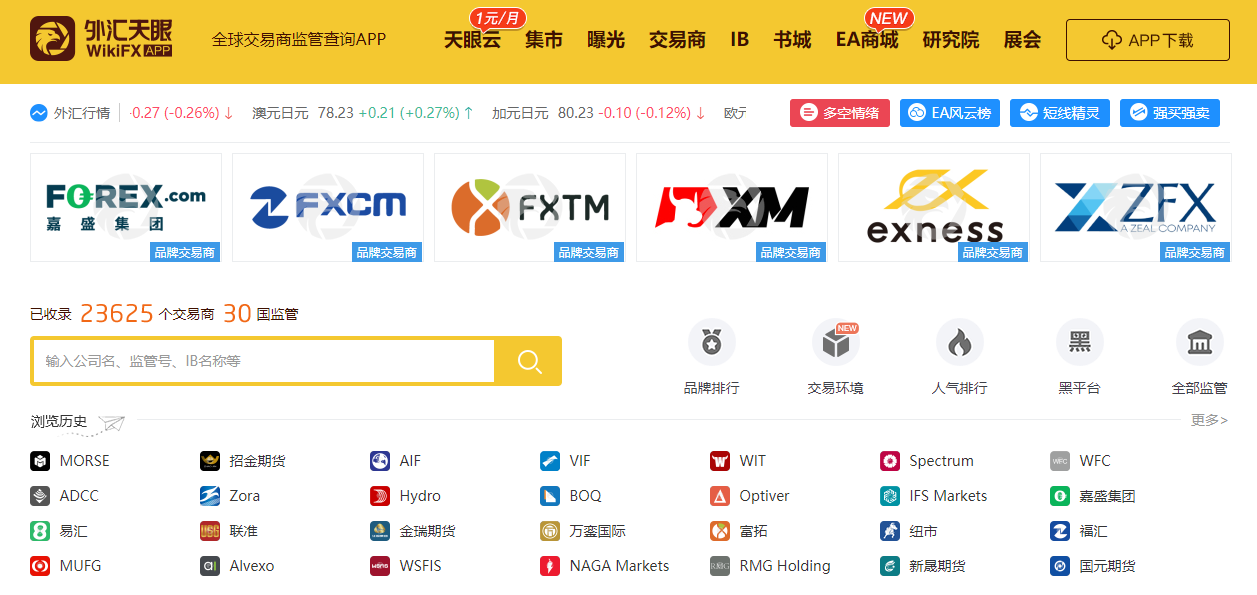The image size is (1257, 595).
Task: Open the 黑平台 icon
Action: (1080, 343)
